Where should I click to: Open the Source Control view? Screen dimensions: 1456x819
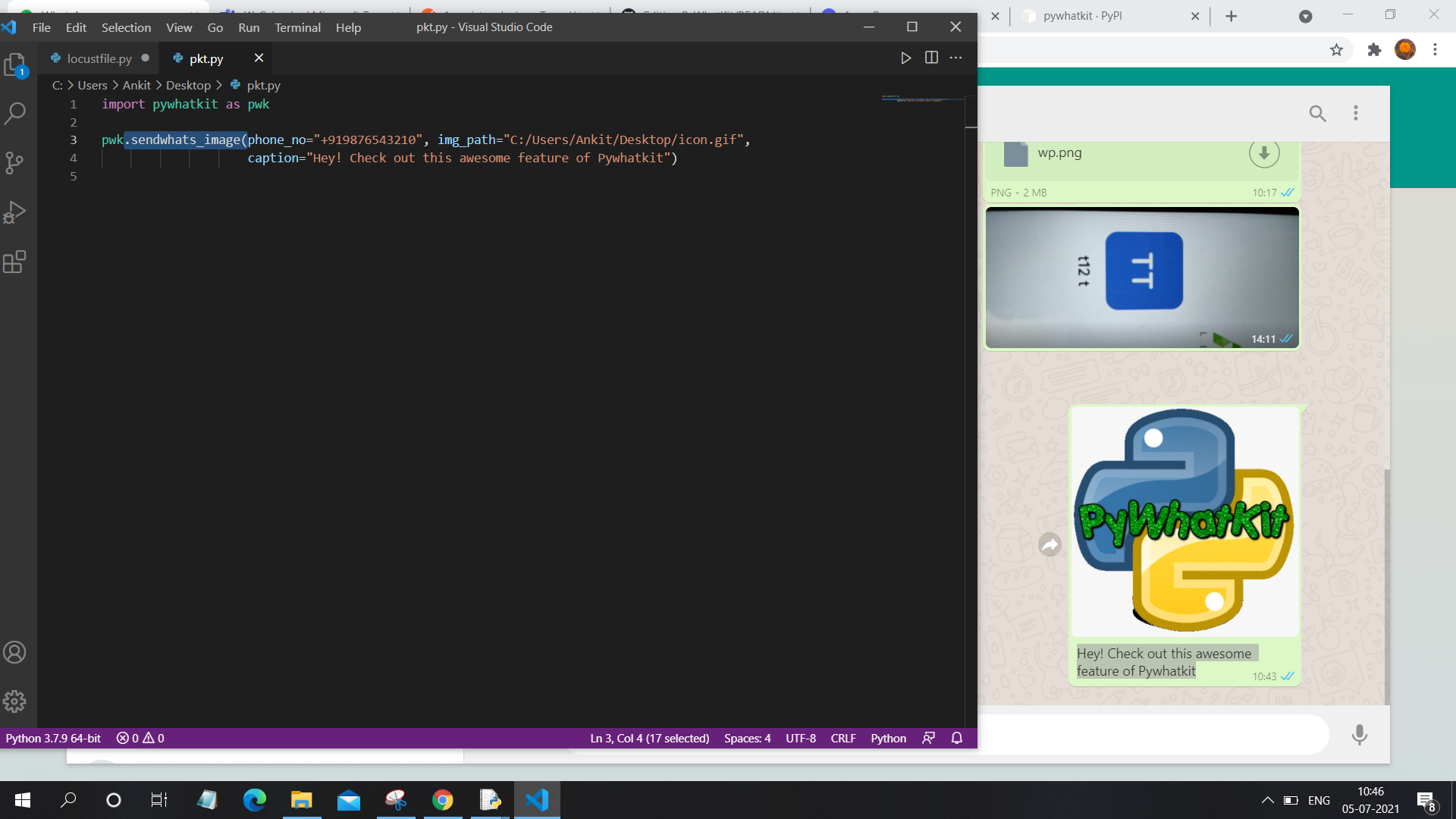click(x=15, y=163)
